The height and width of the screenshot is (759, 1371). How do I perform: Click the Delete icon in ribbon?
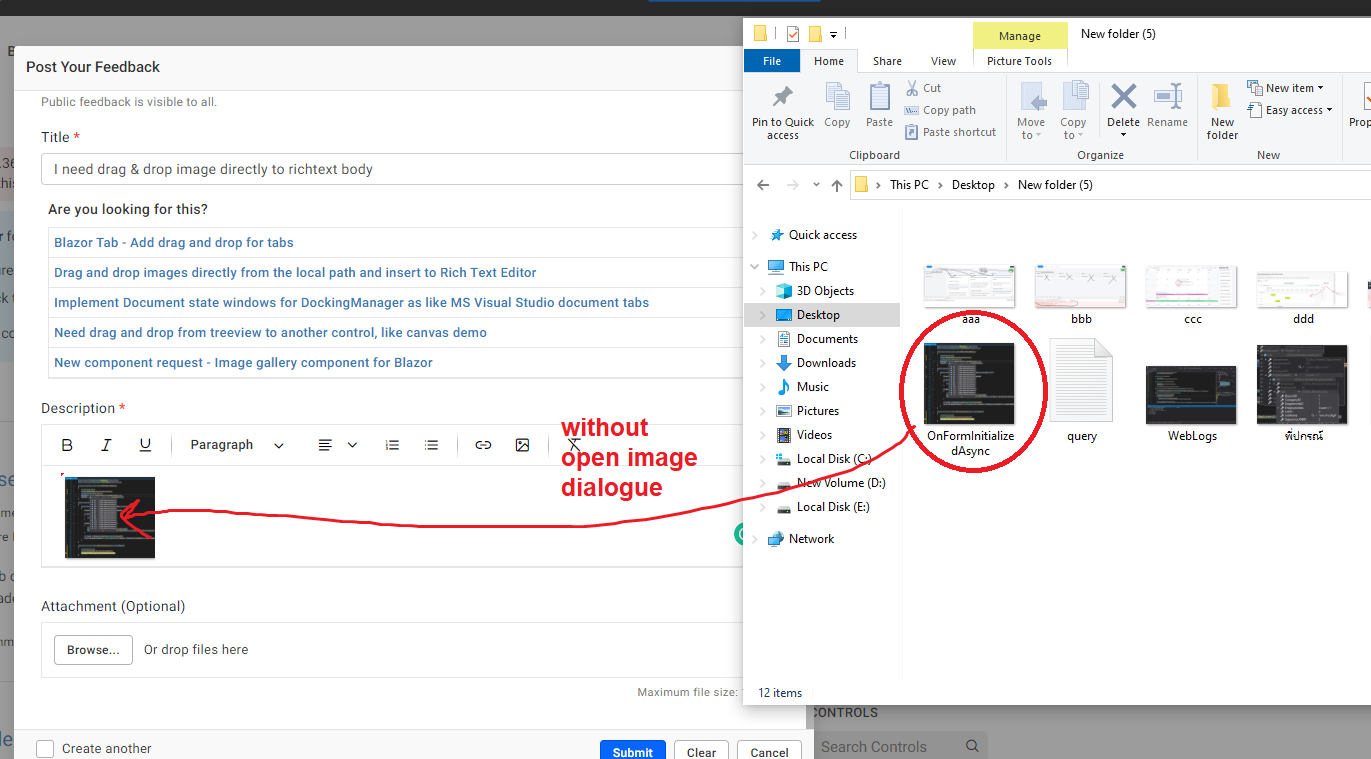click(1124, 98)
